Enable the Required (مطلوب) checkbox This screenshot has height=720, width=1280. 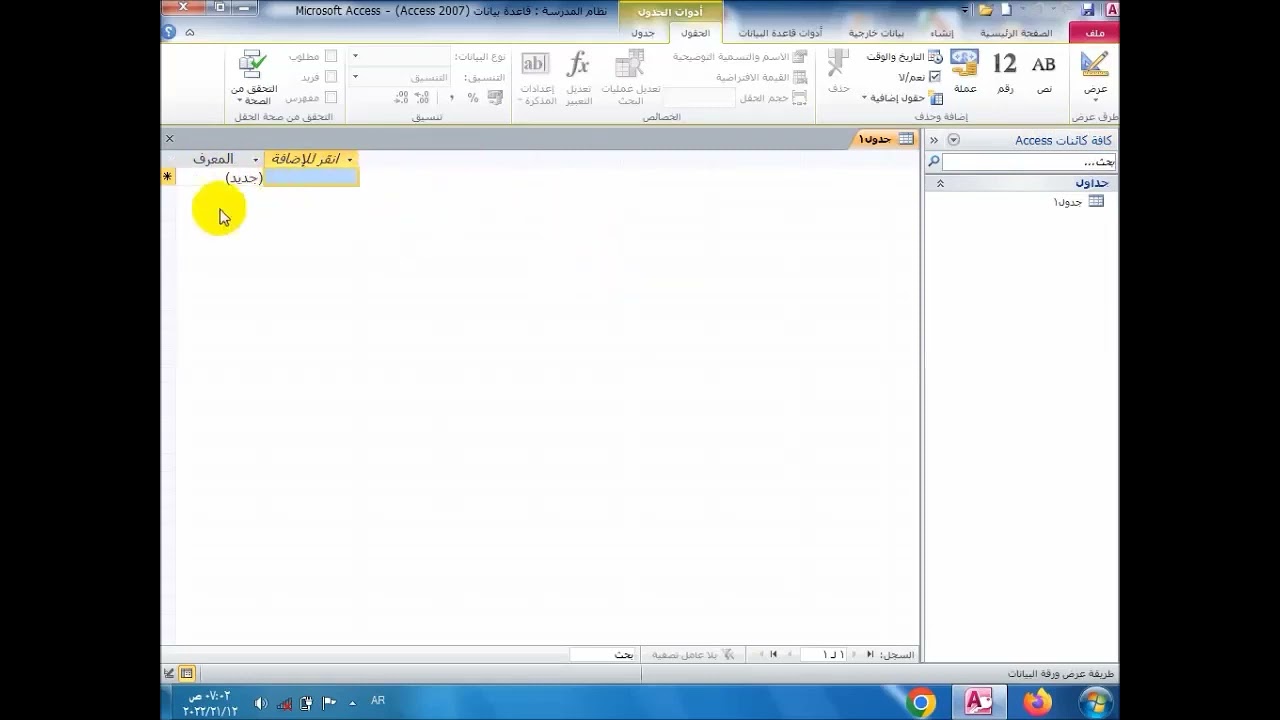point(330,57)
